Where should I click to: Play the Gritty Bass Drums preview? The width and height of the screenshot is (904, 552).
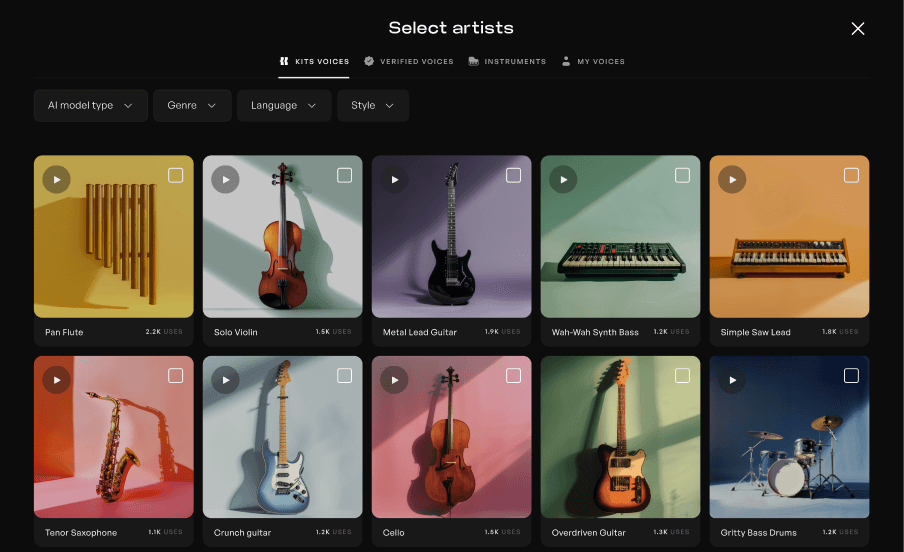click(x=732, y=380)
